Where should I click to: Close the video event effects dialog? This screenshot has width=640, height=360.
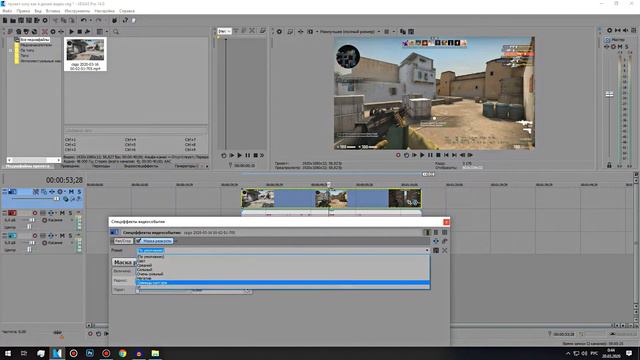point(446,222)
